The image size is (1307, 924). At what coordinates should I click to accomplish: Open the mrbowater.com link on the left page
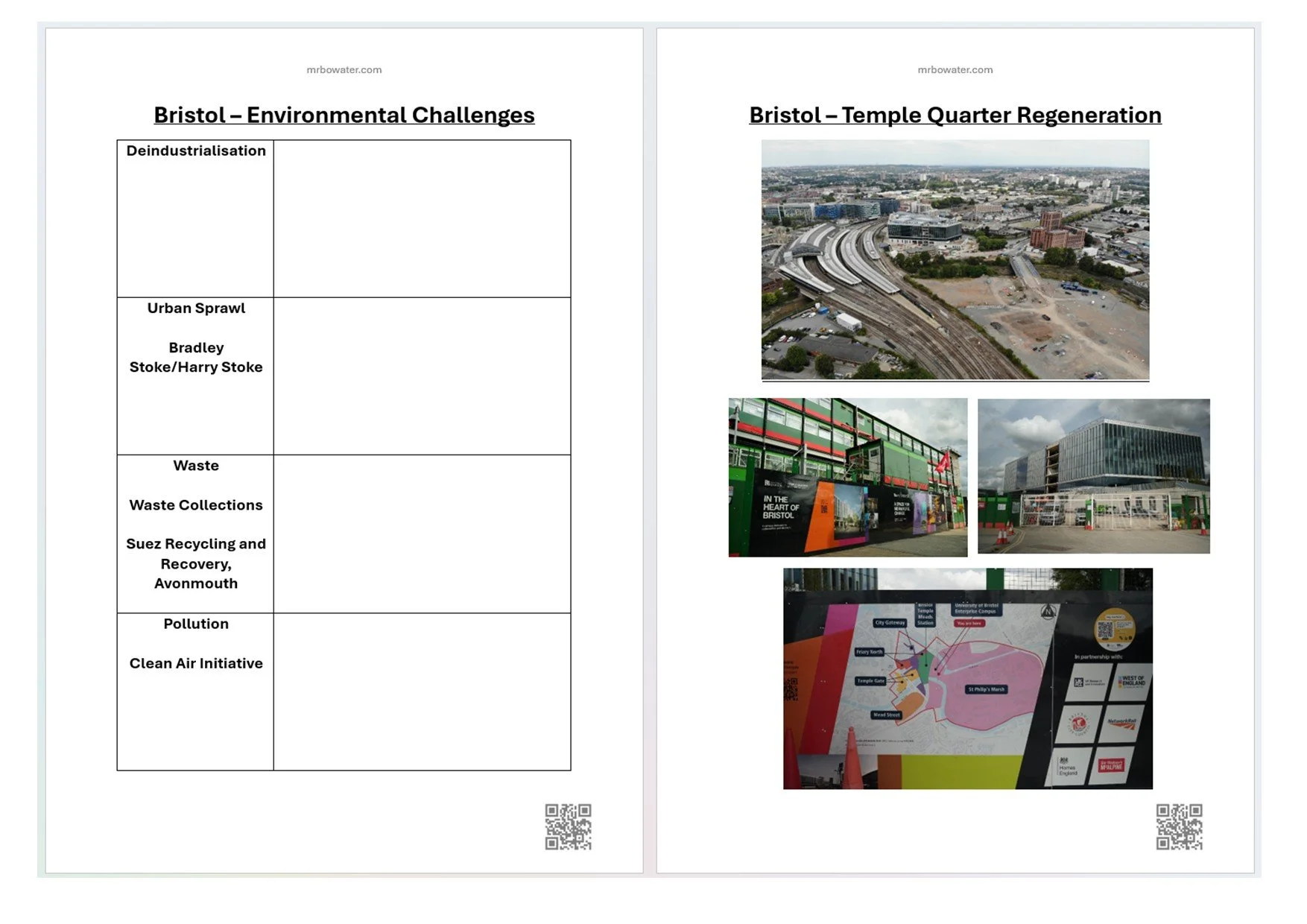pyautogui.click(x=344, y=69)
